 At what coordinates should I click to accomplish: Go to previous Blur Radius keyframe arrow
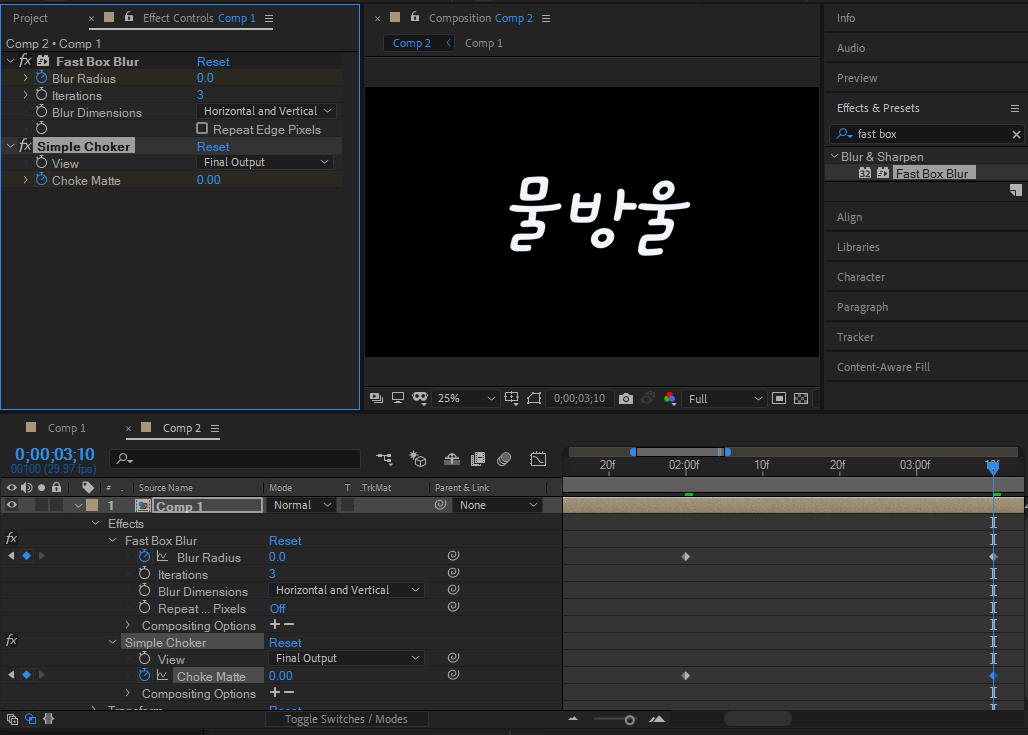[10, 556]
